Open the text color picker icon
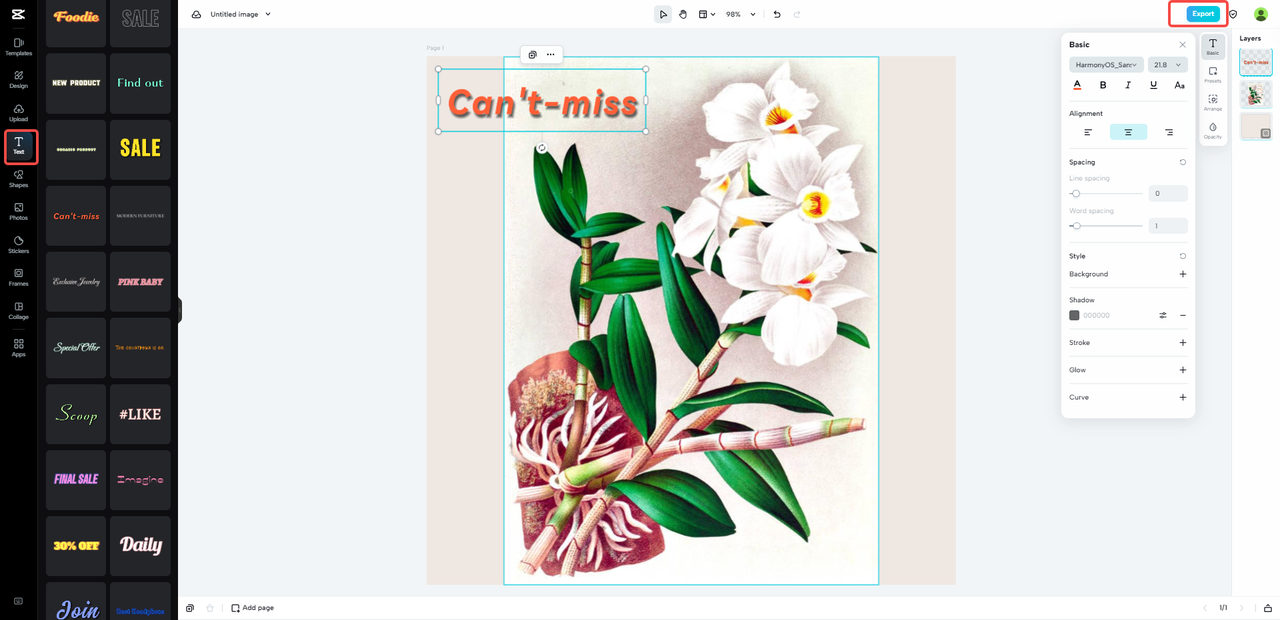This screenshot has height=620, width=1280. [1077, 86]
